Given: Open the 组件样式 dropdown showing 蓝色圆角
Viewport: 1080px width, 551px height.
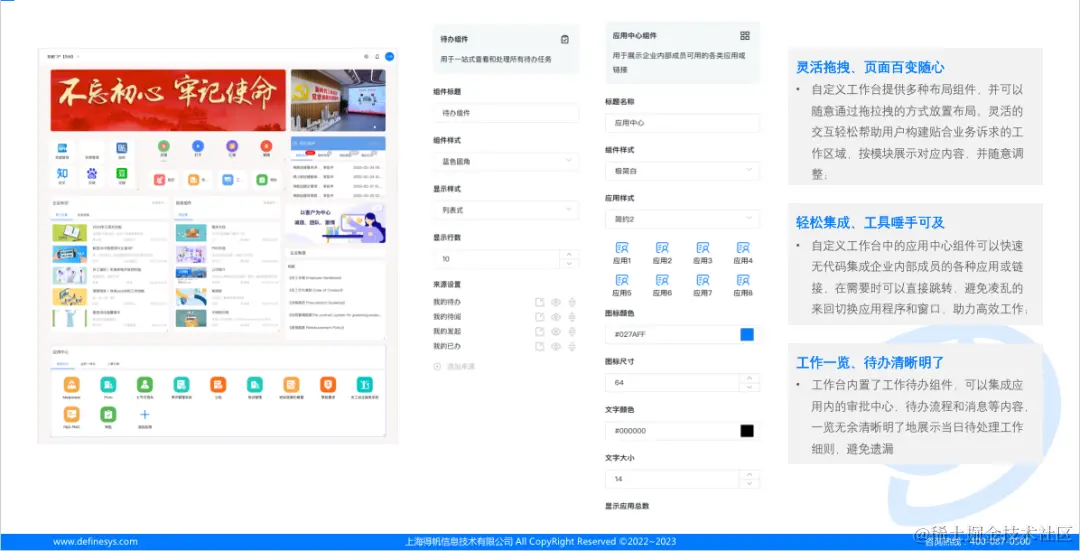Looking at the screenshot, I should coord(506,161).
